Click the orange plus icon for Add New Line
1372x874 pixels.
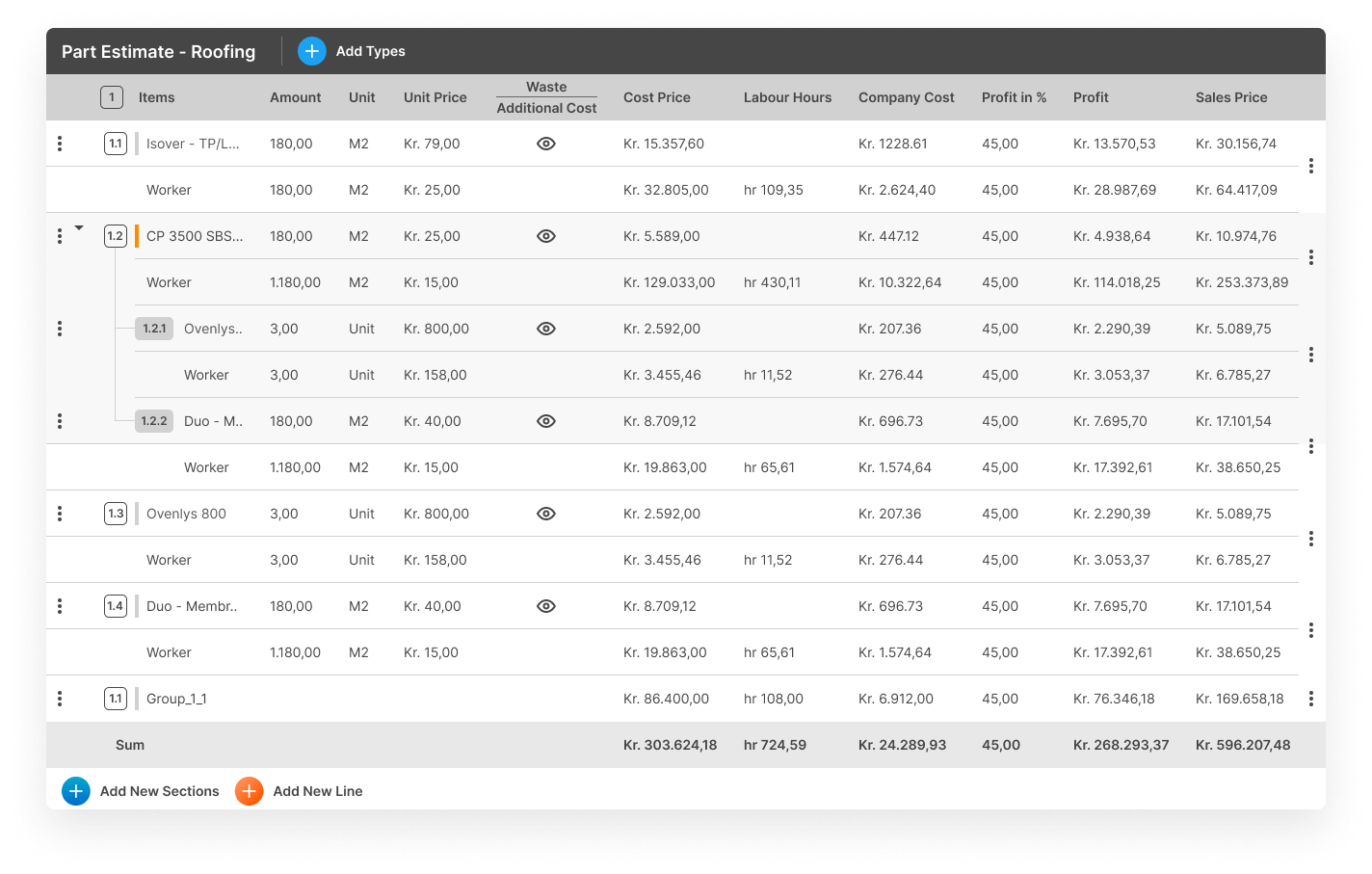pyautogui.click(x=249, y=791)
